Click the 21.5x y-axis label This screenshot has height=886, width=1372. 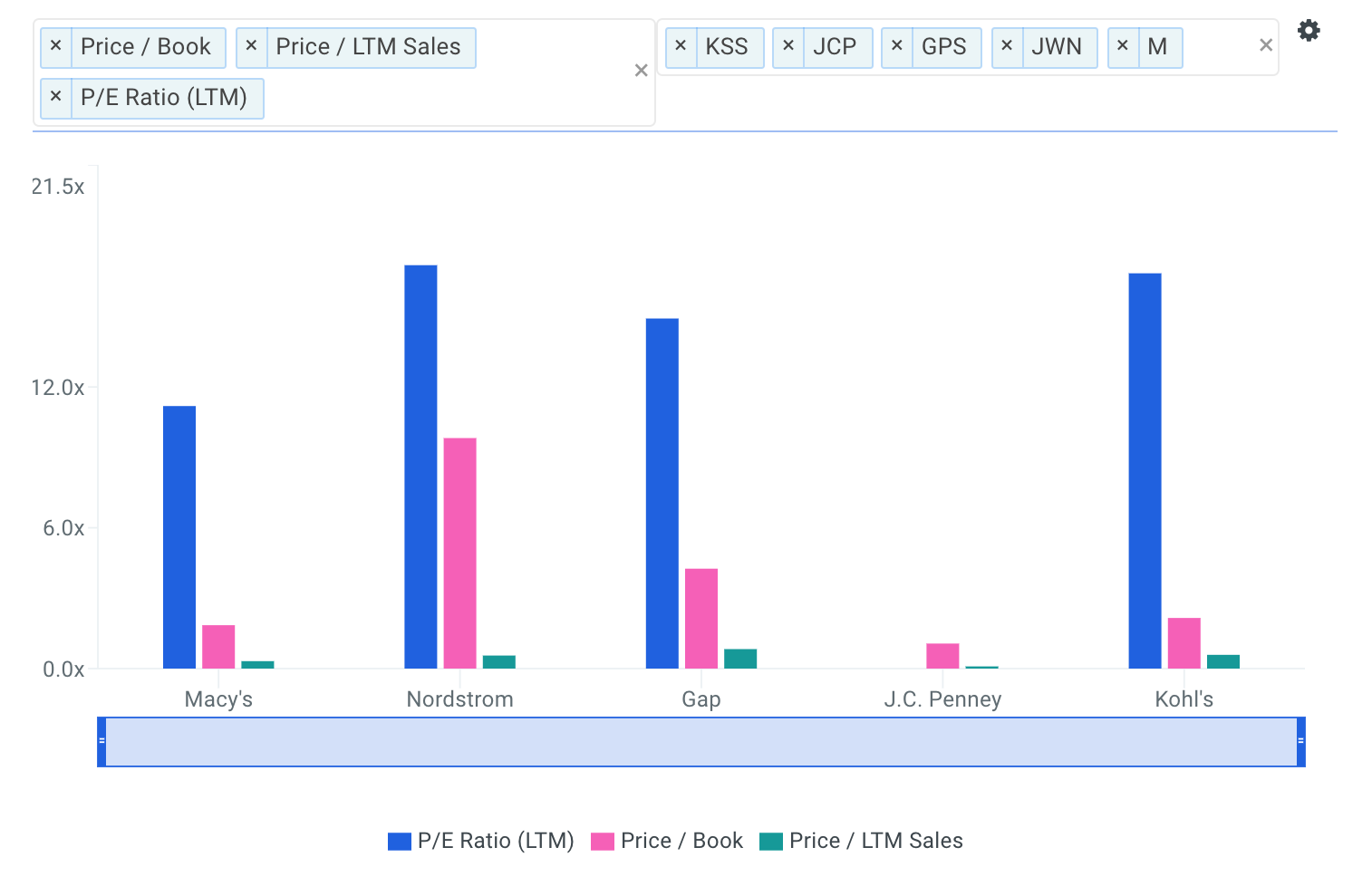(58, 187)
